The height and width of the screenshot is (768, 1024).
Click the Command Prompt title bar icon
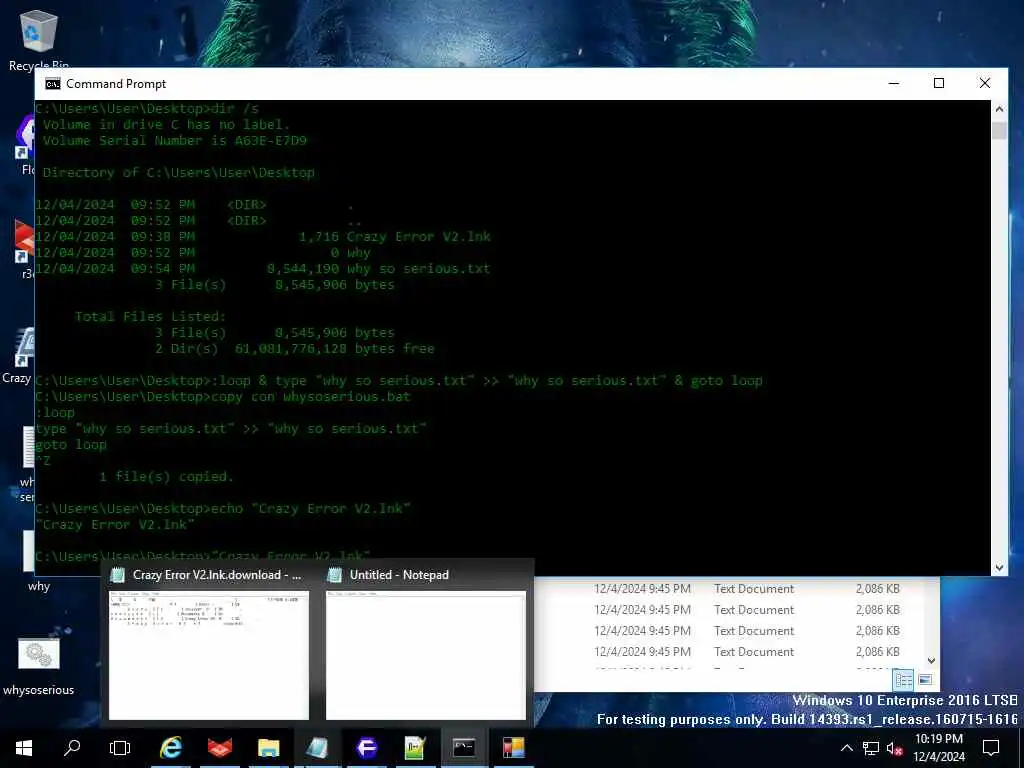(52, 84)
